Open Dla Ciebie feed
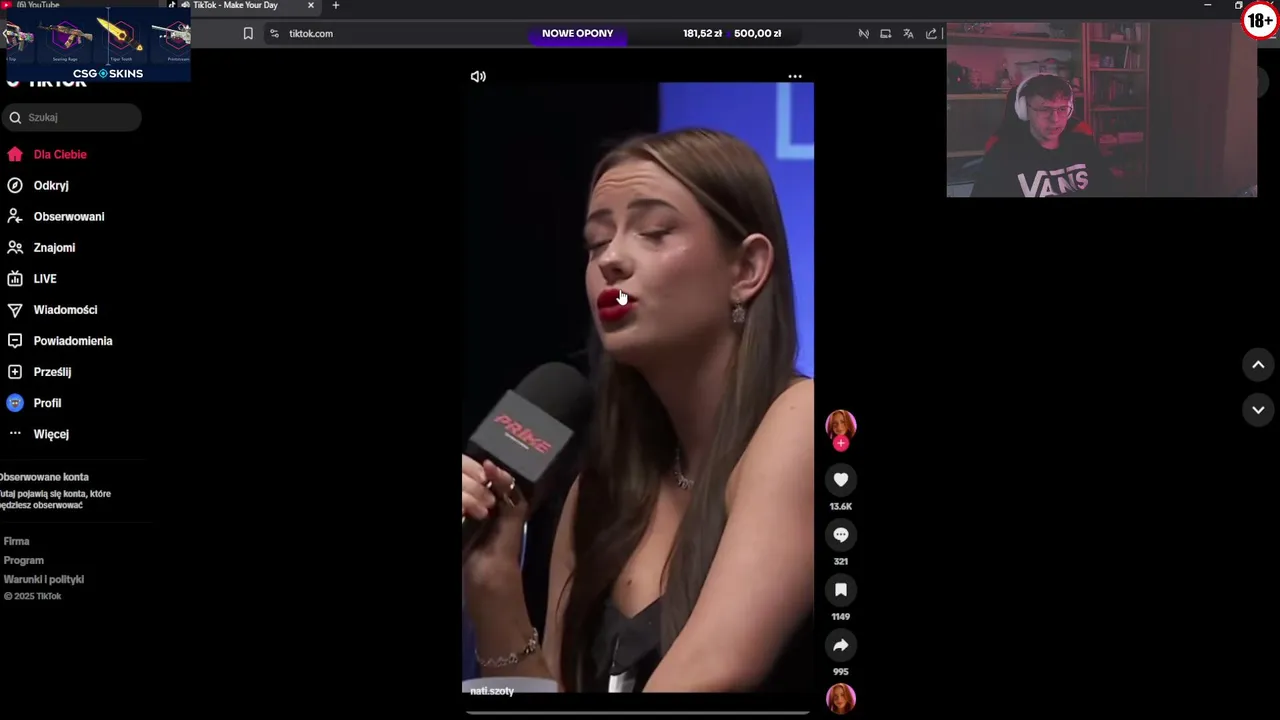 coord(60,154)
